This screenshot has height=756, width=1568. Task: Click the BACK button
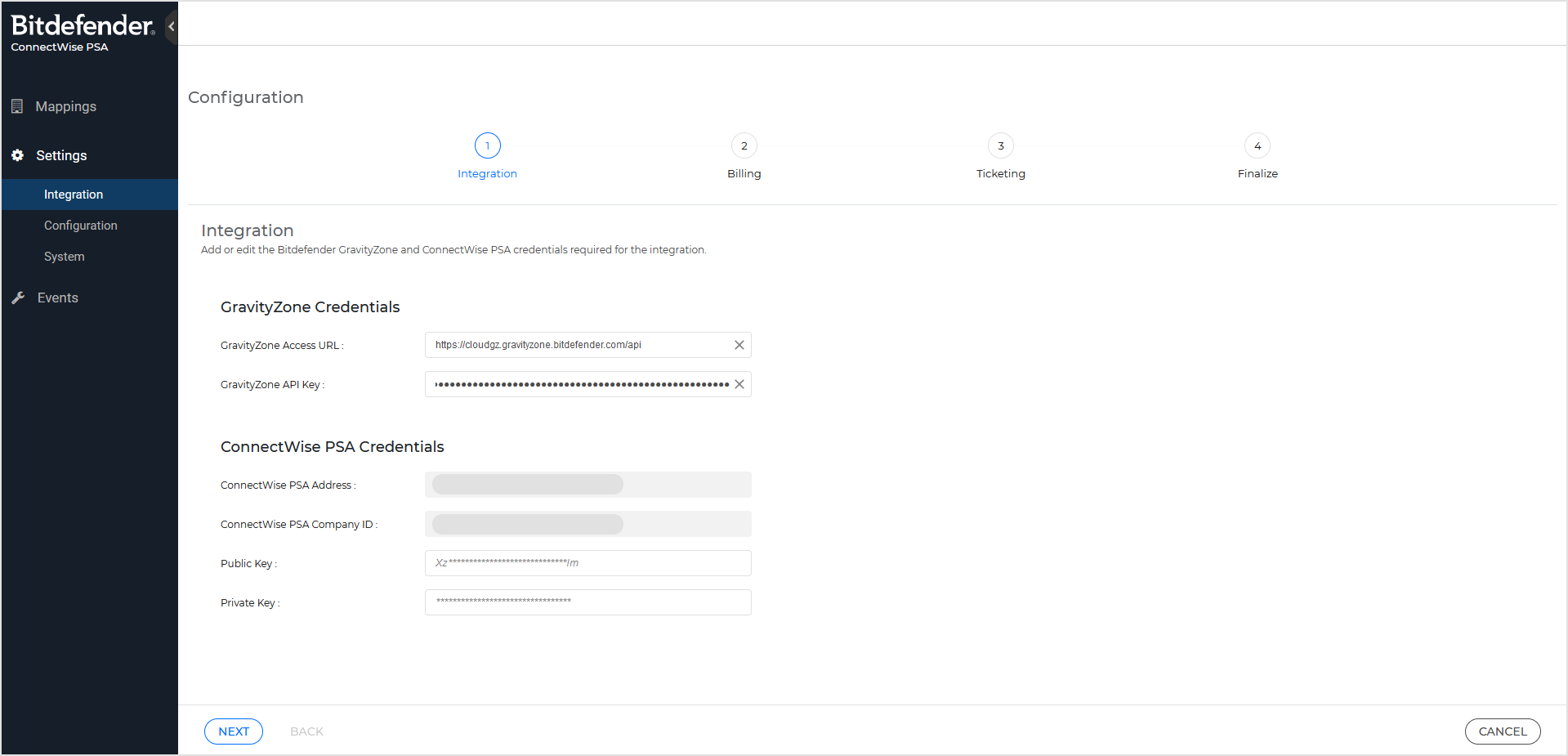(x=306, y=731)
